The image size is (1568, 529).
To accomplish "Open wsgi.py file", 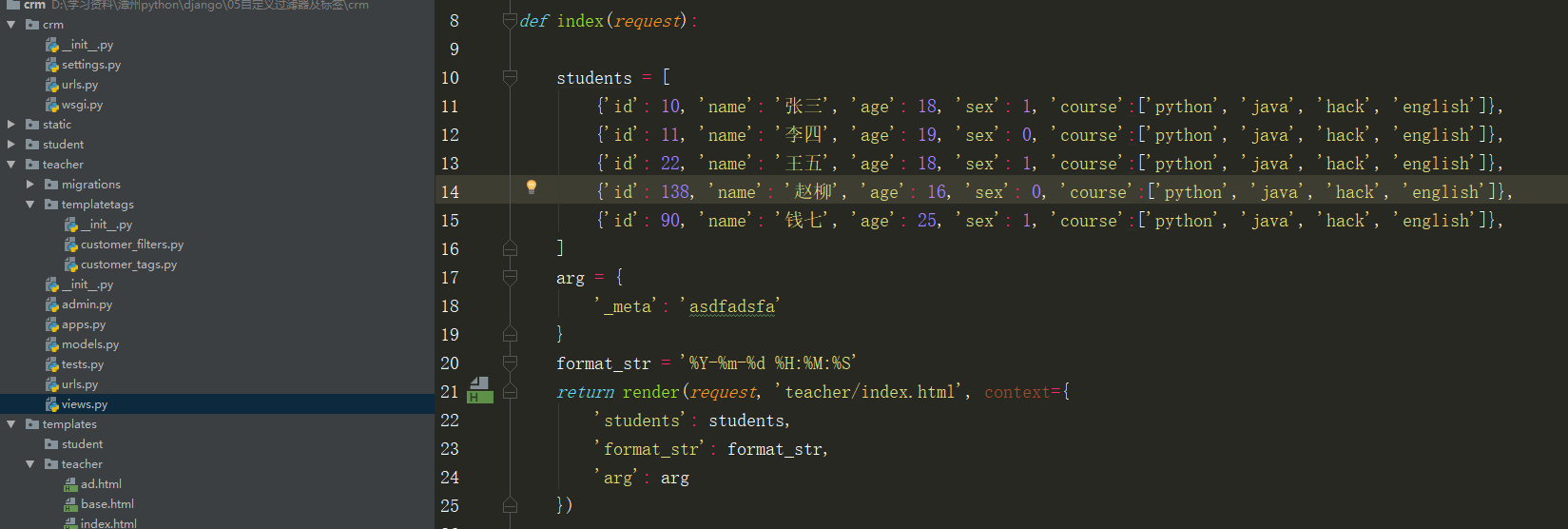I will (x=82, y=105).
